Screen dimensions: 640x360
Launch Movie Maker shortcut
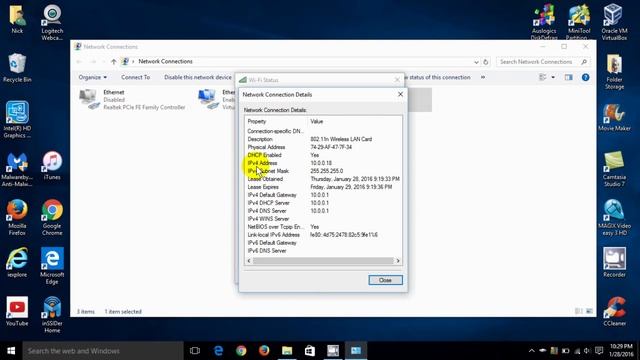[614, 117]
